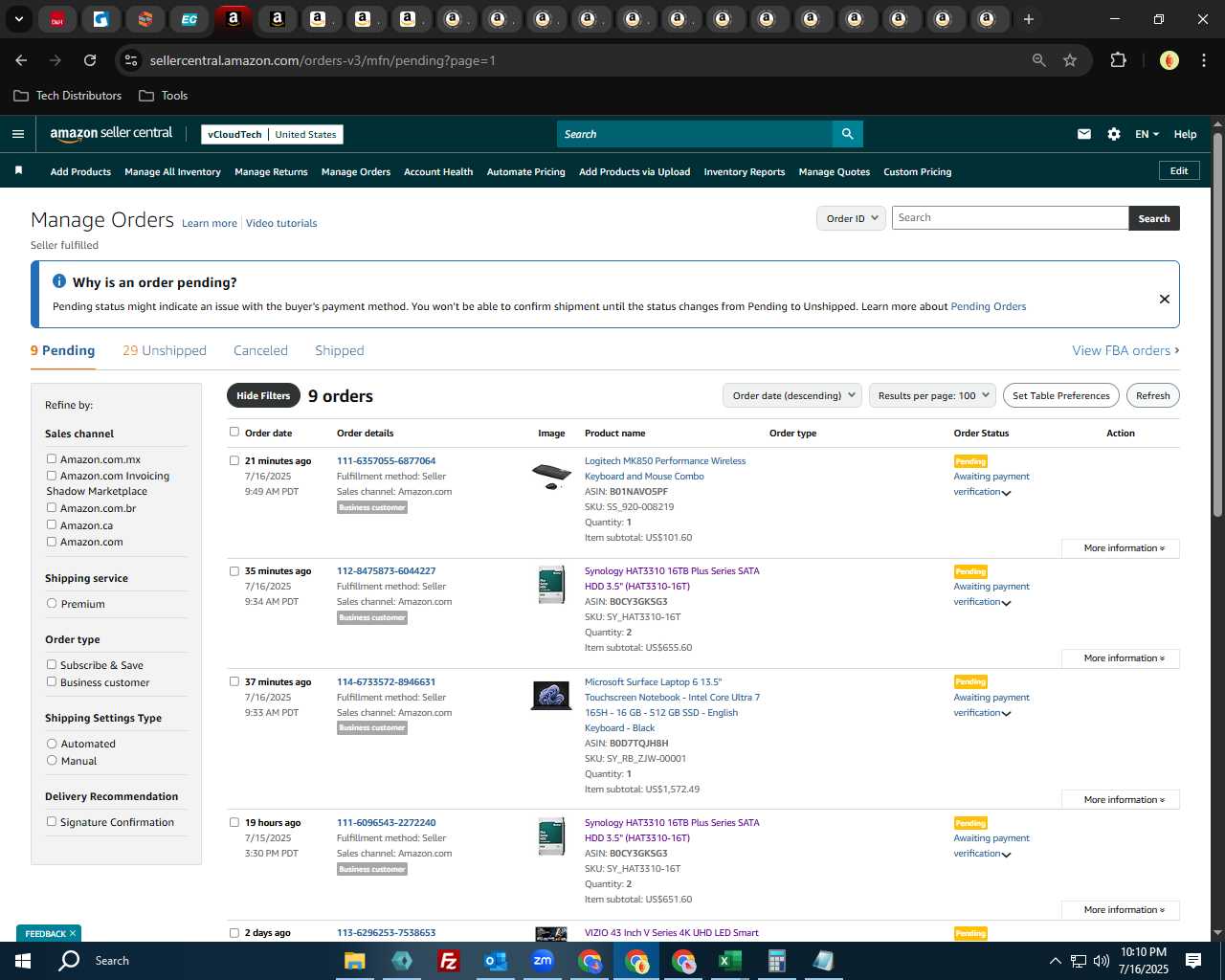The width and height of the screenshot is (1225, 980).
Task: Dismiss the pending order info banner
Action: [x=1165, y=299]
